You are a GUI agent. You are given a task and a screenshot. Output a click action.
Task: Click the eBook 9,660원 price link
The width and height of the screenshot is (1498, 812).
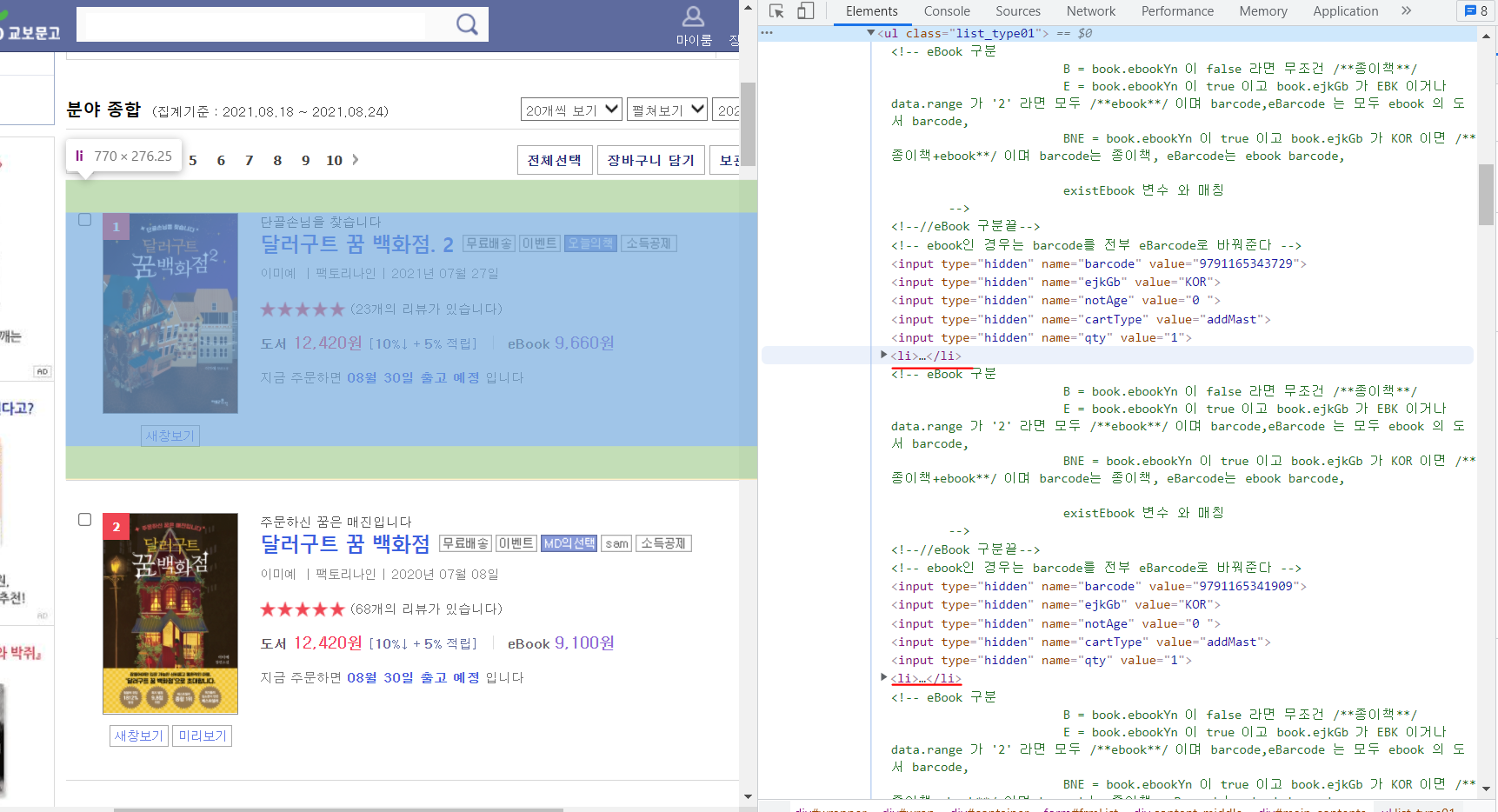click(561, 343)
